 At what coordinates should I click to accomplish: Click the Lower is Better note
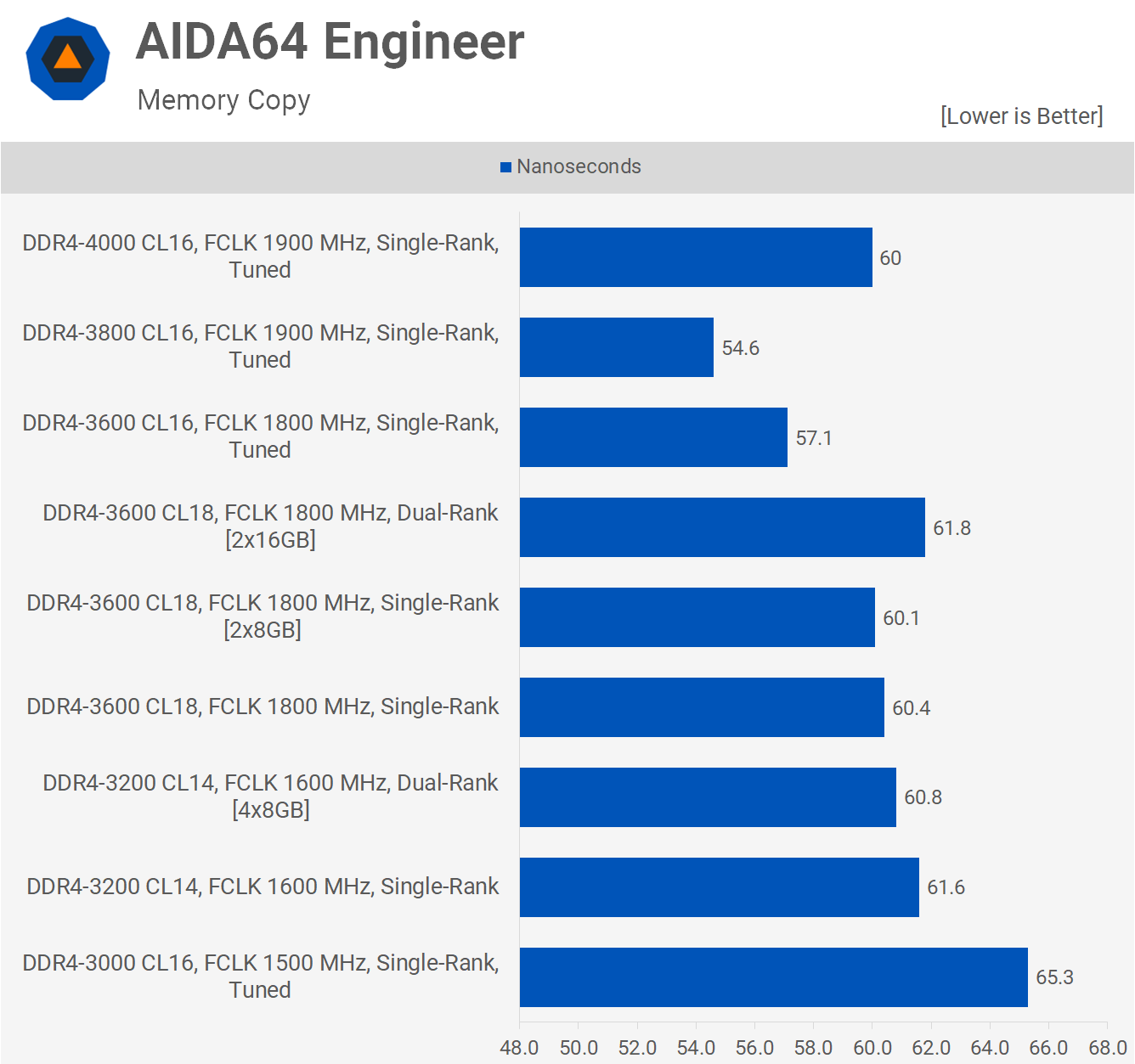(1021, 115)
